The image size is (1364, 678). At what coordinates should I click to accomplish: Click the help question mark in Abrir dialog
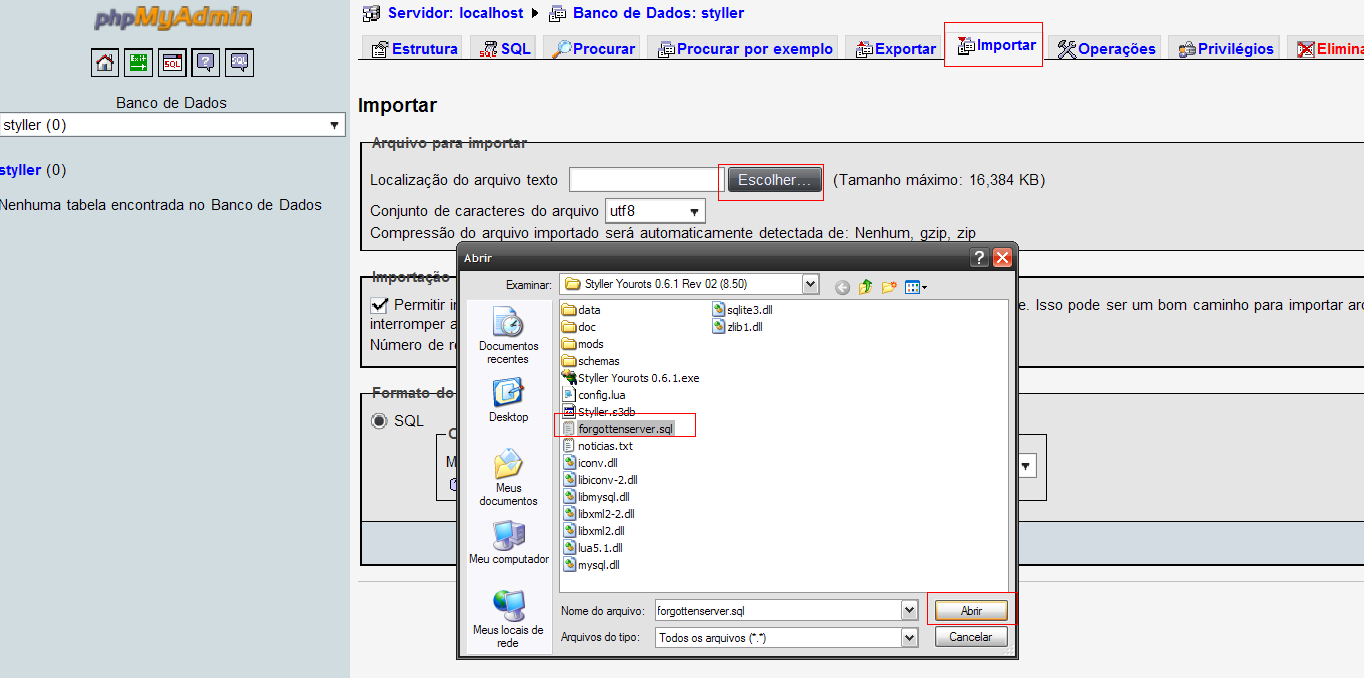coord(980,258)
